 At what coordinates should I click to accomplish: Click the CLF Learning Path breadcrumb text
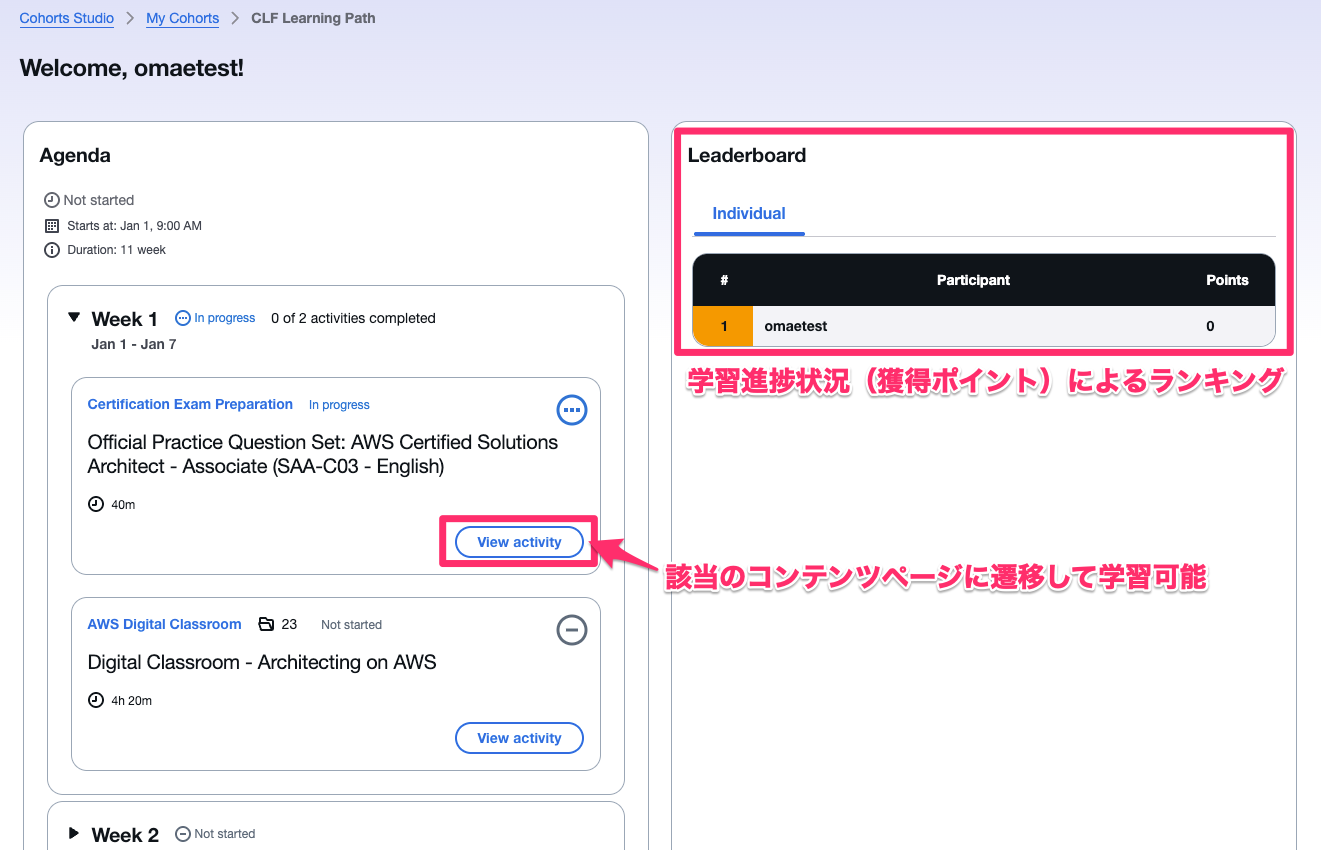click(x=314, y=18)
